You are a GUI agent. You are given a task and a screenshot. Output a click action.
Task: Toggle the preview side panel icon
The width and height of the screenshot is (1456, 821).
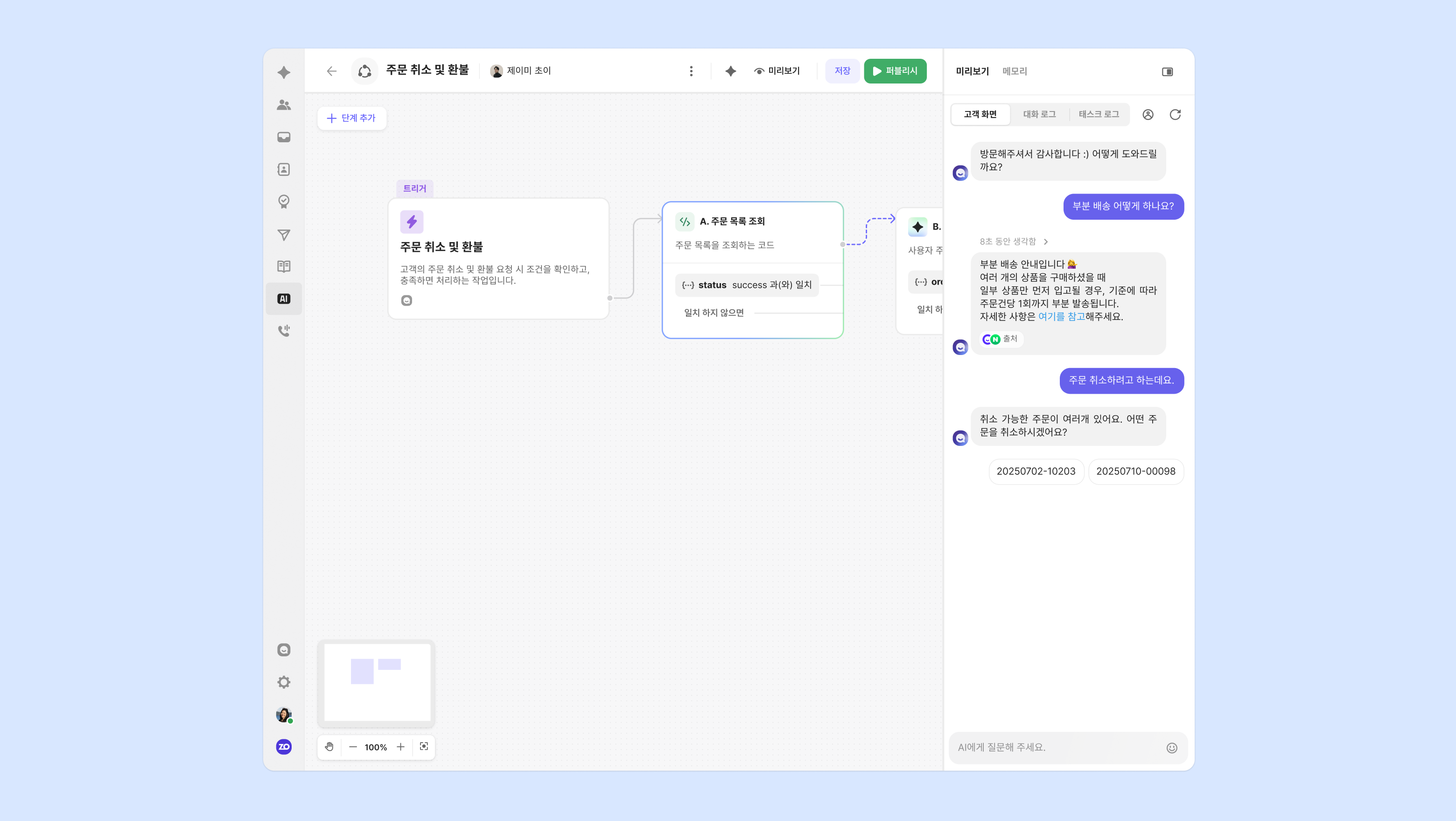pos(1167,72)
